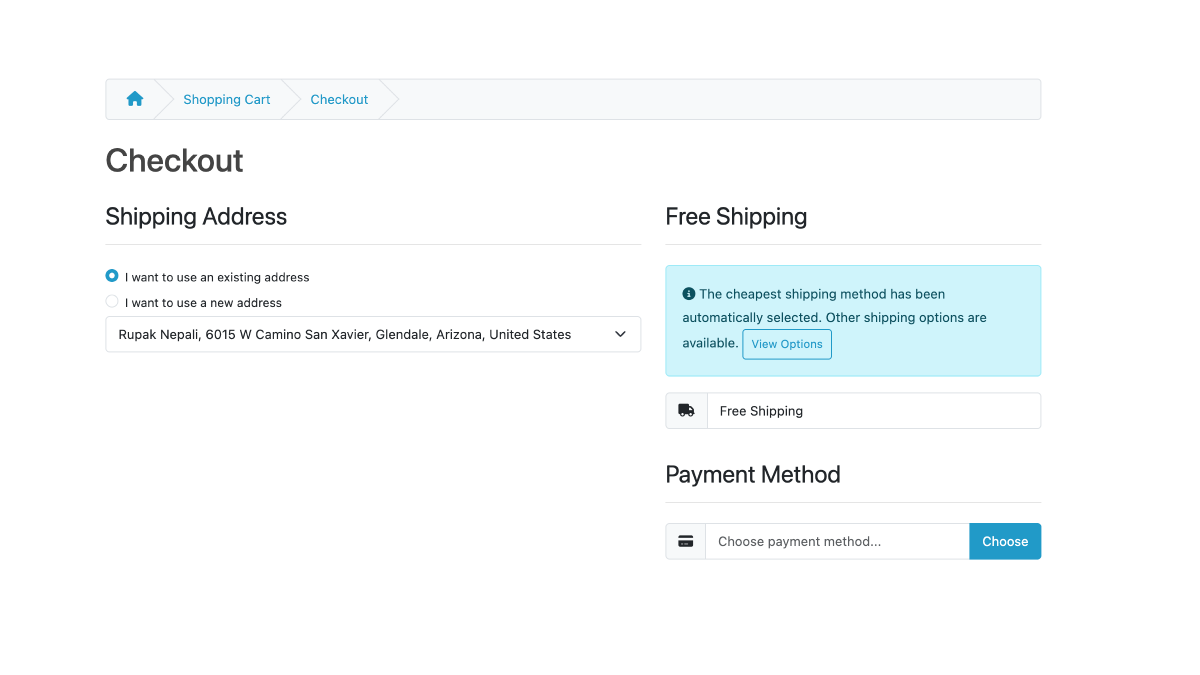Choose "I want to use a new address"
The image size is (1200, 675).
click(x=111, y=301)
